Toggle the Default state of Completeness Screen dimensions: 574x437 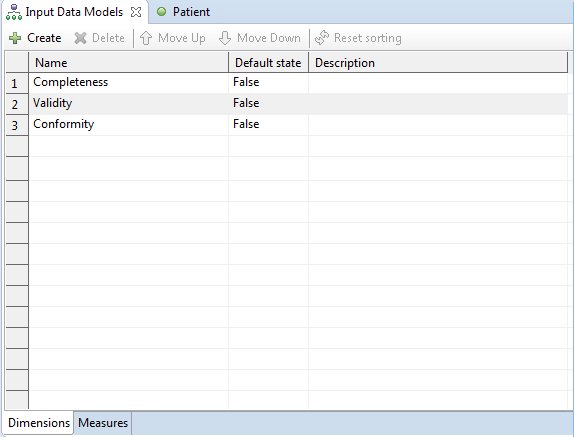269,82
